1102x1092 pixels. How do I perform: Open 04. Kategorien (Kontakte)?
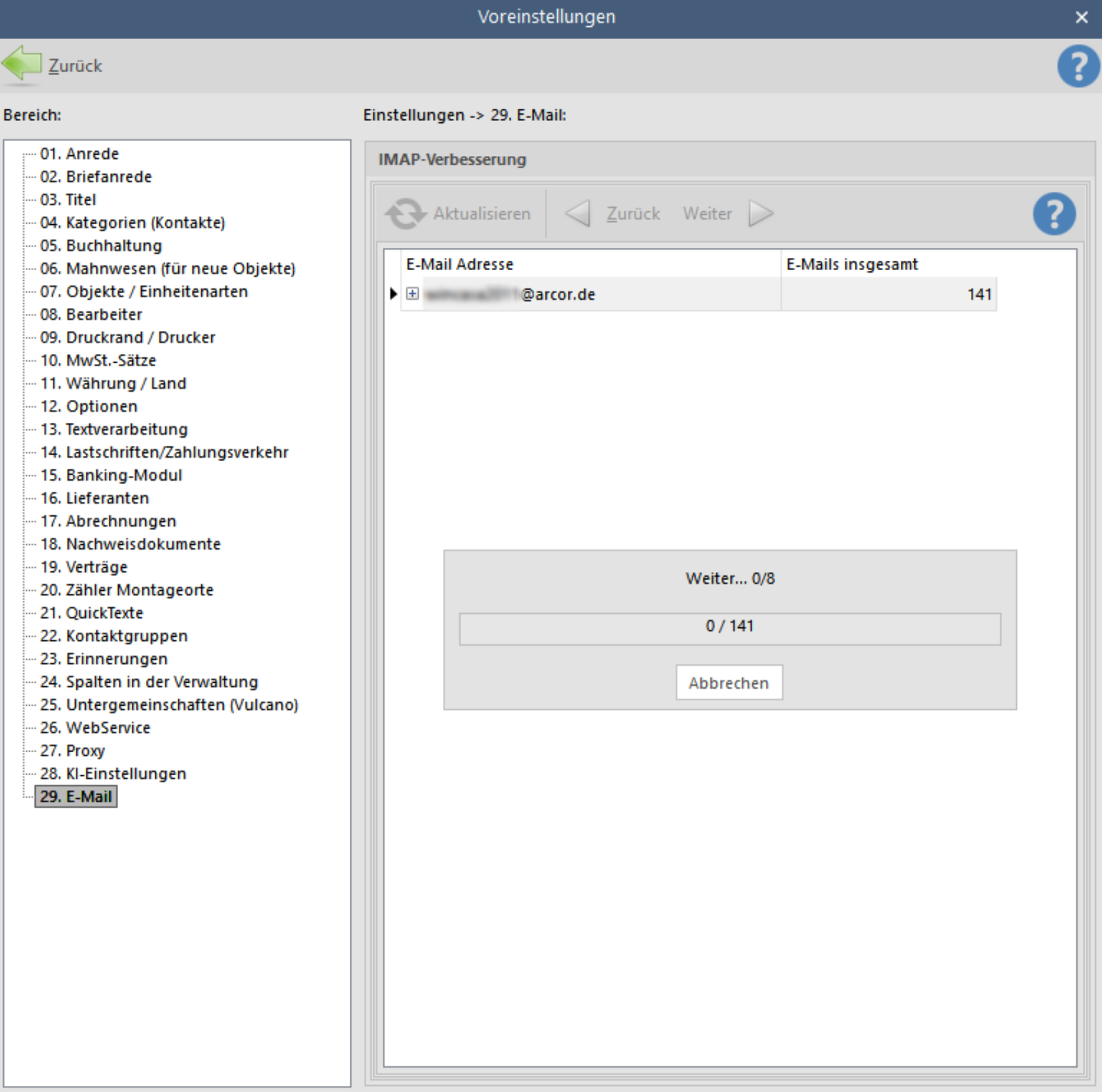[x=132, y=223]
